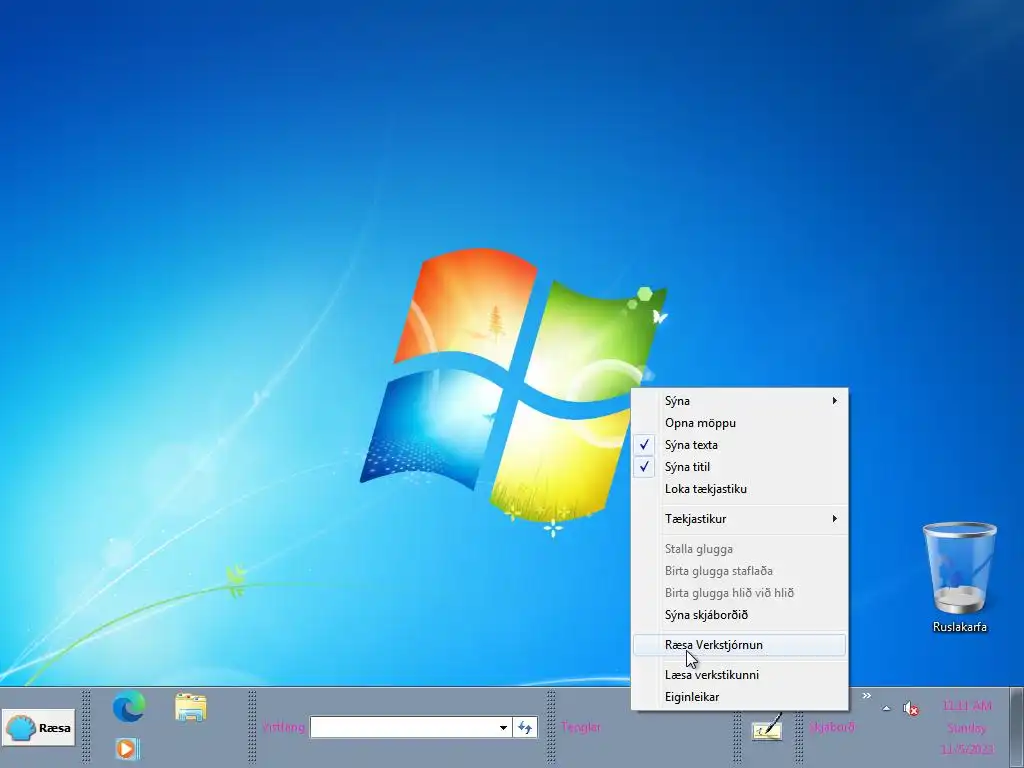Expand the Tækjastikur submenu

coord(739,519)
